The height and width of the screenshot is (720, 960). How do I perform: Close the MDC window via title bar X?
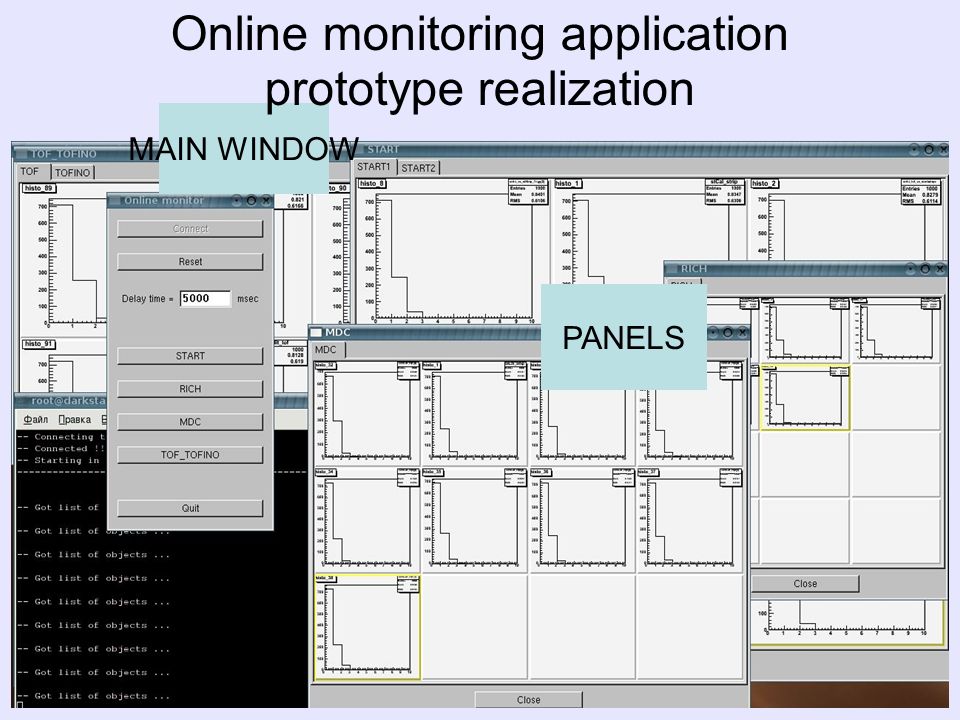click(742, 332)
